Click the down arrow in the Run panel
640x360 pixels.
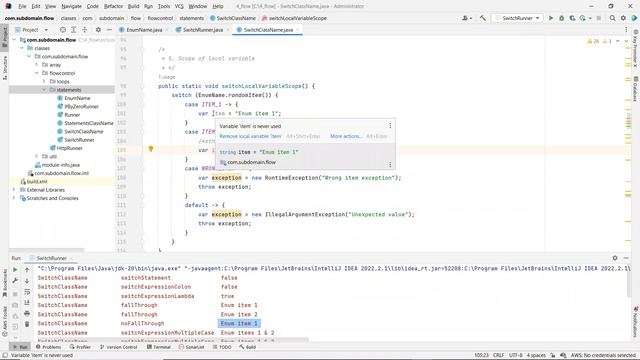coord(27,281)
